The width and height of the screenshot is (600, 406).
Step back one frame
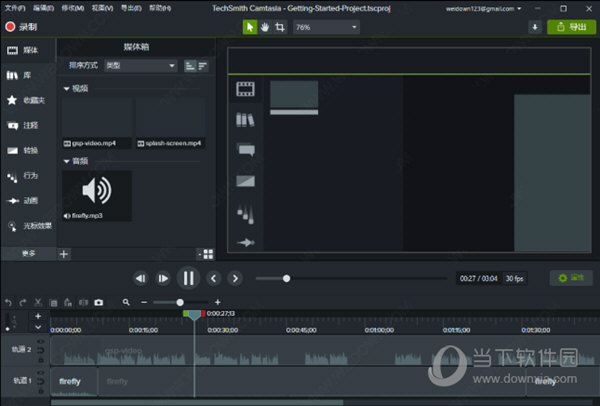(140, 278)
